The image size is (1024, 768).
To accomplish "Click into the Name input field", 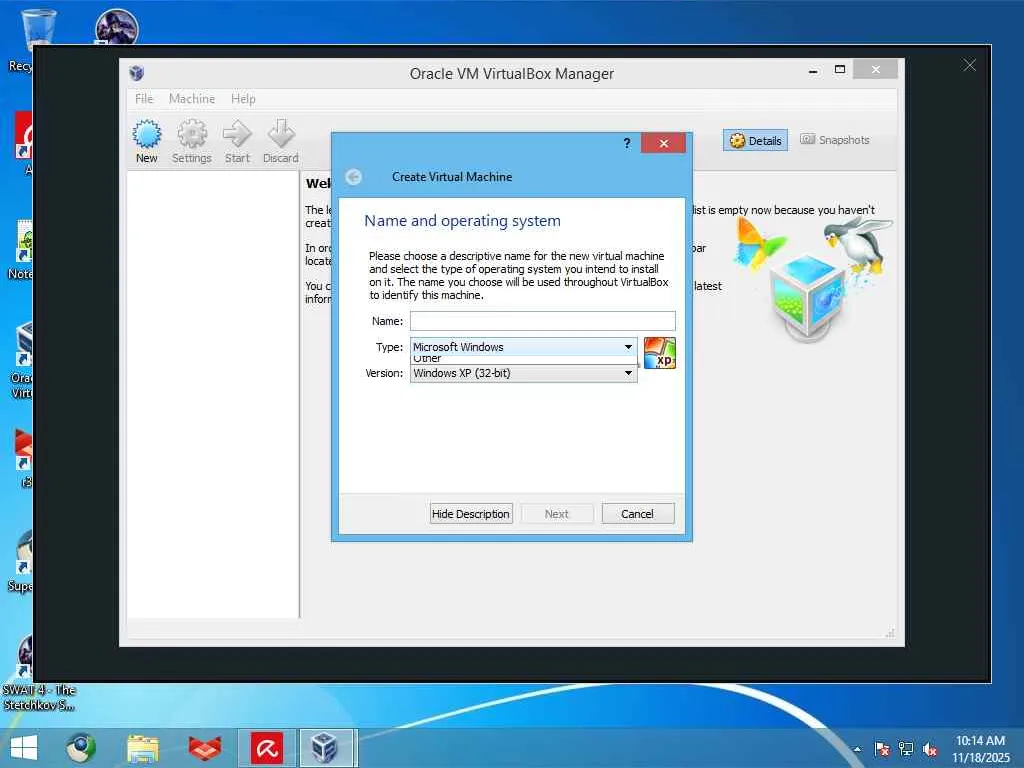I will coord(543,321).
